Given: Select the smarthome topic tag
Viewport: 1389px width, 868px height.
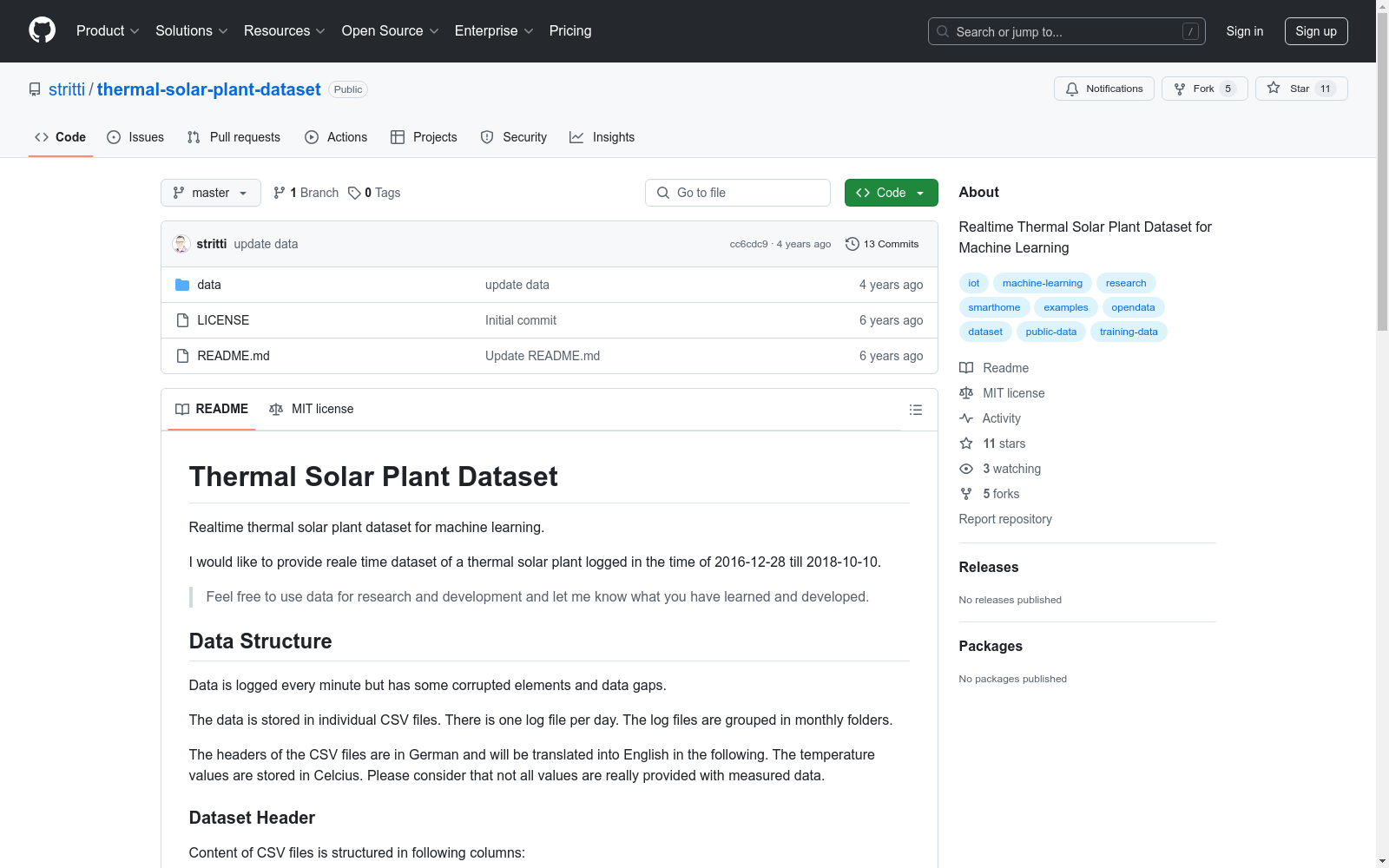Looking at the screenshot, I should [994, 307].
